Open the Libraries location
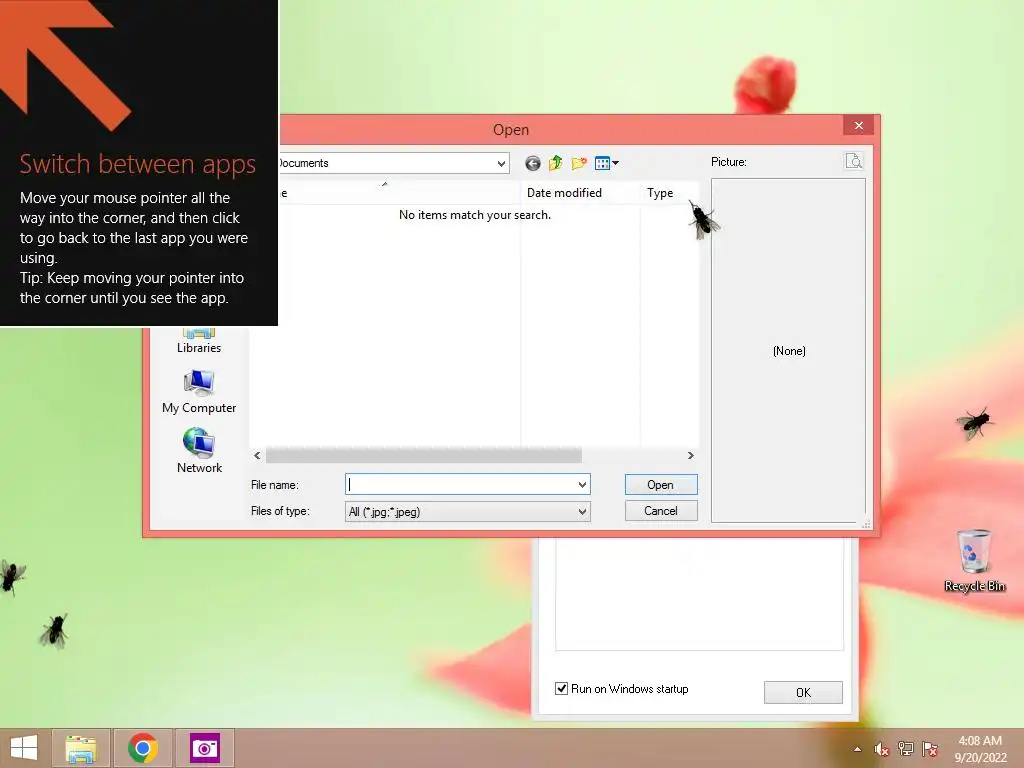This screenshot has height=768, width=1024. 199,342
